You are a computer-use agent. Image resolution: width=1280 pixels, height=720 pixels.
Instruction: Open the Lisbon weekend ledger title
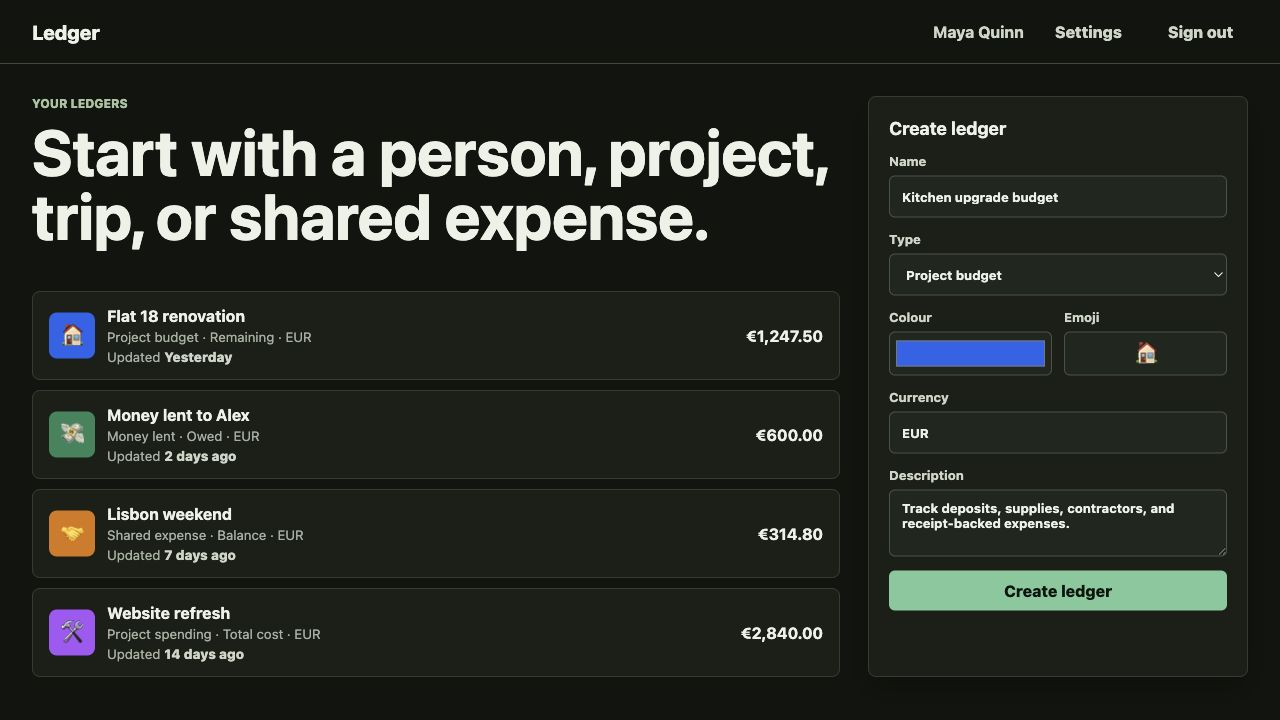coord(169,514)
